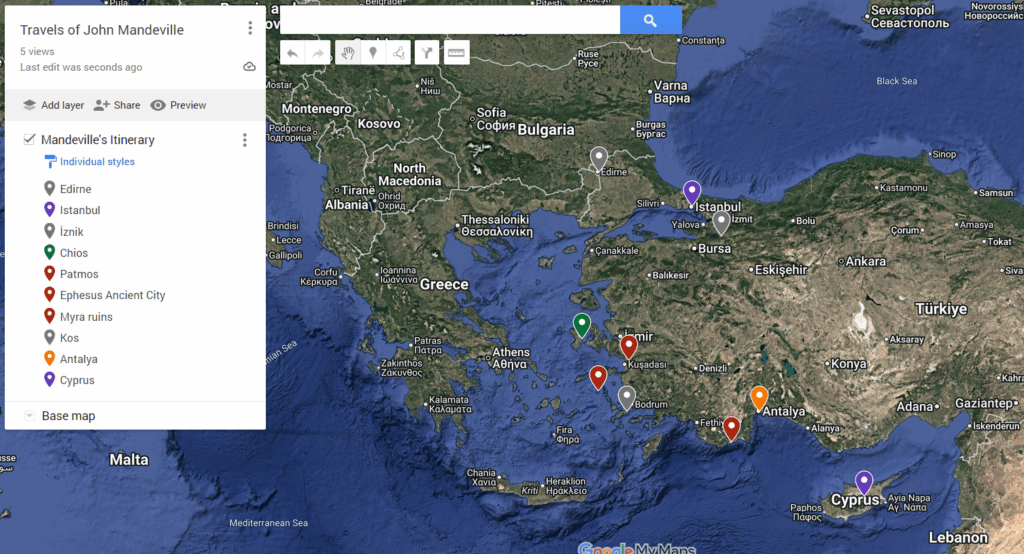The image size is (1024, 554).
Task: Uncheck the Mandeville's Itinerary layer checkbox
Action: click(30, 140)
